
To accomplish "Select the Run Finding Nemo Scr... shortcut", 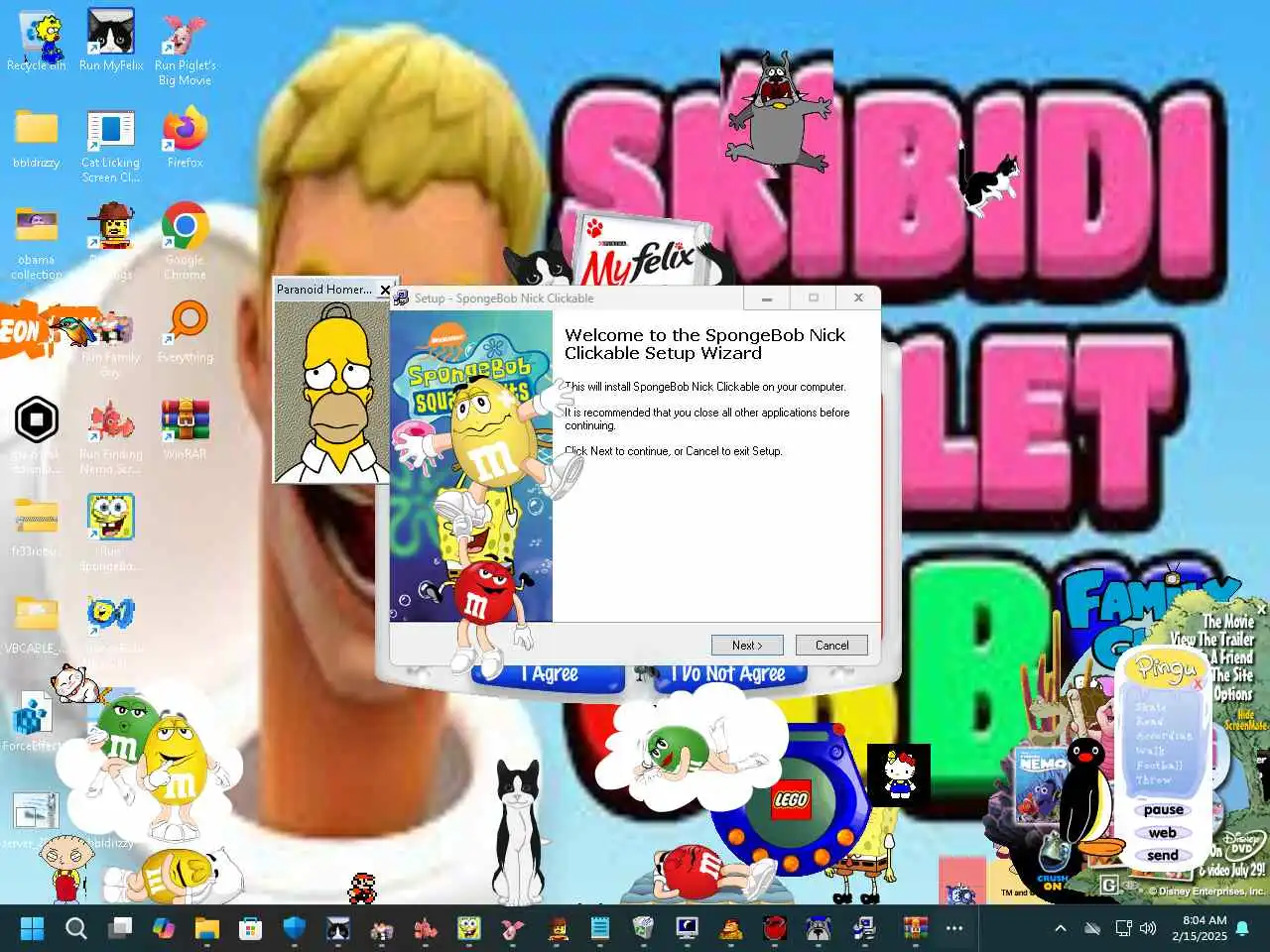I will pos(111,436).
